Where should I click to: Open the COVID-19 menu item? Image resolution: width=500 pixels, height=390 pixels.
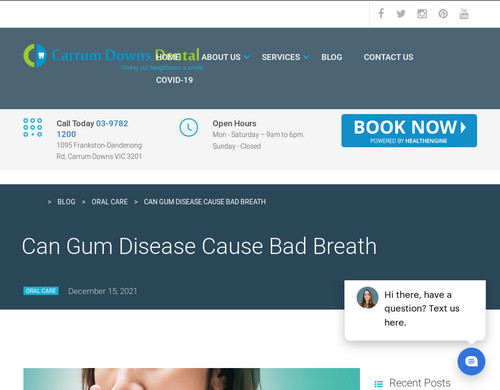click(174, 80)
